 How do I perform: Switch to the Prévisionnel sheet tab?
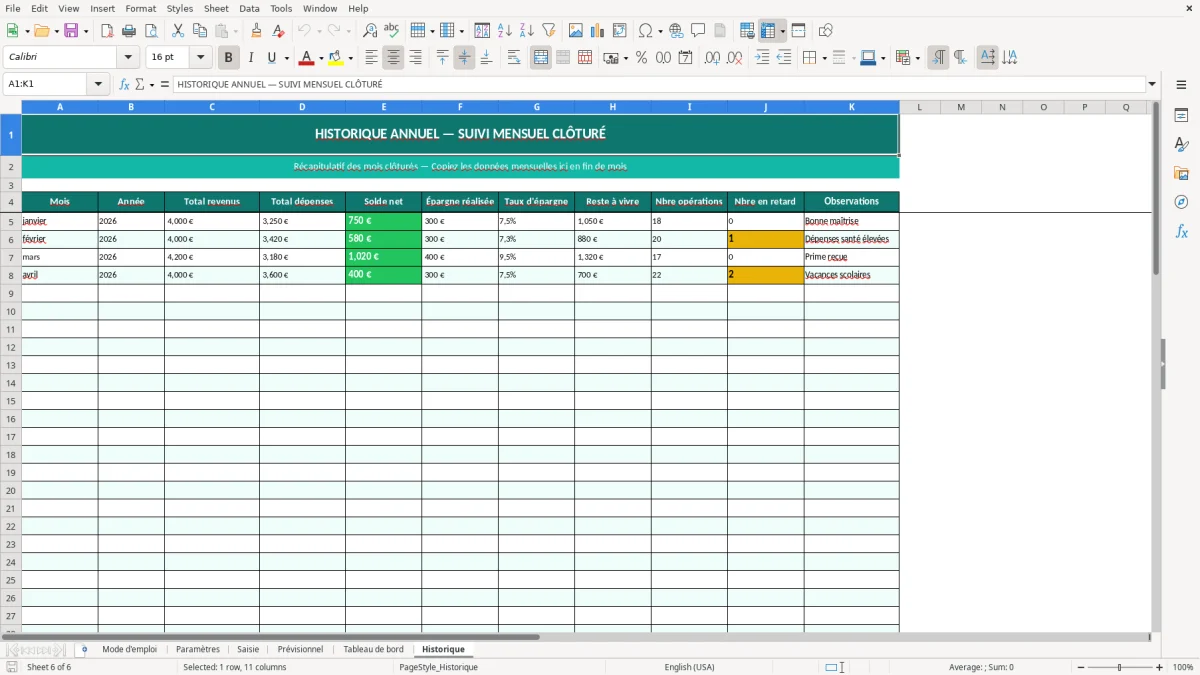point(300,649)
